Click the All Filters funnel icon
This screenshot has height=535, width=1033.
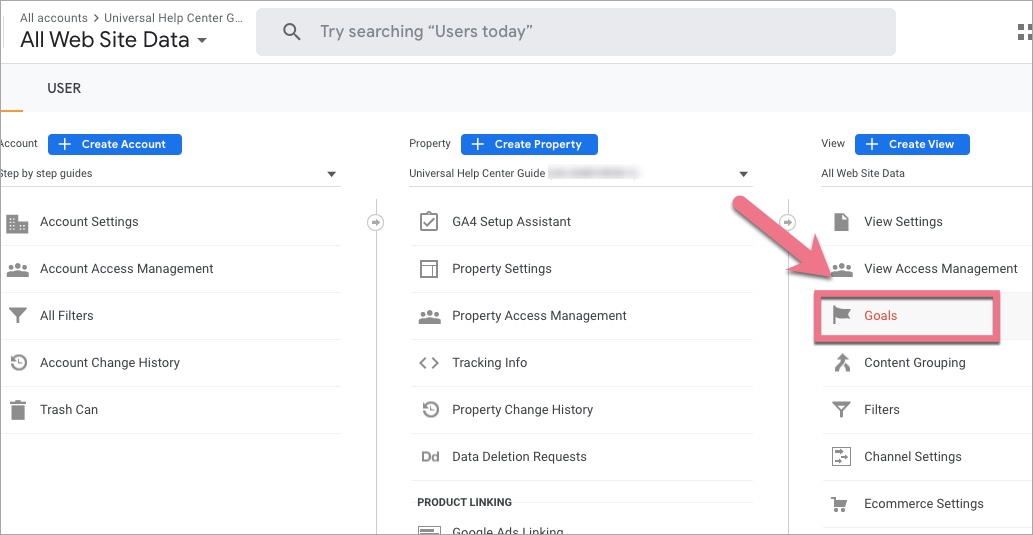pyautogui.click(x=18, y=316)
